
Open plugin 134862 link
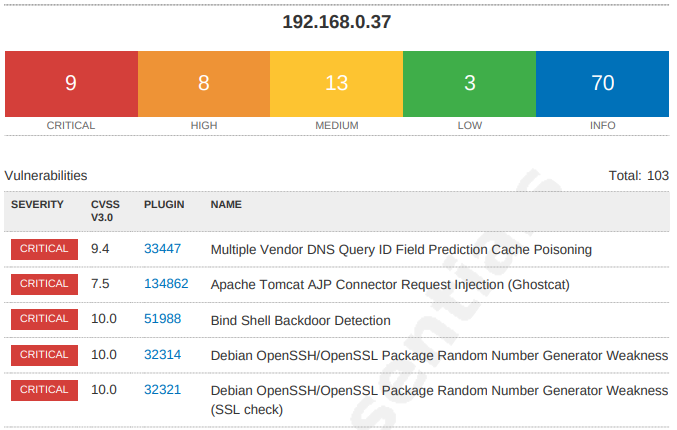pos(166,284)
